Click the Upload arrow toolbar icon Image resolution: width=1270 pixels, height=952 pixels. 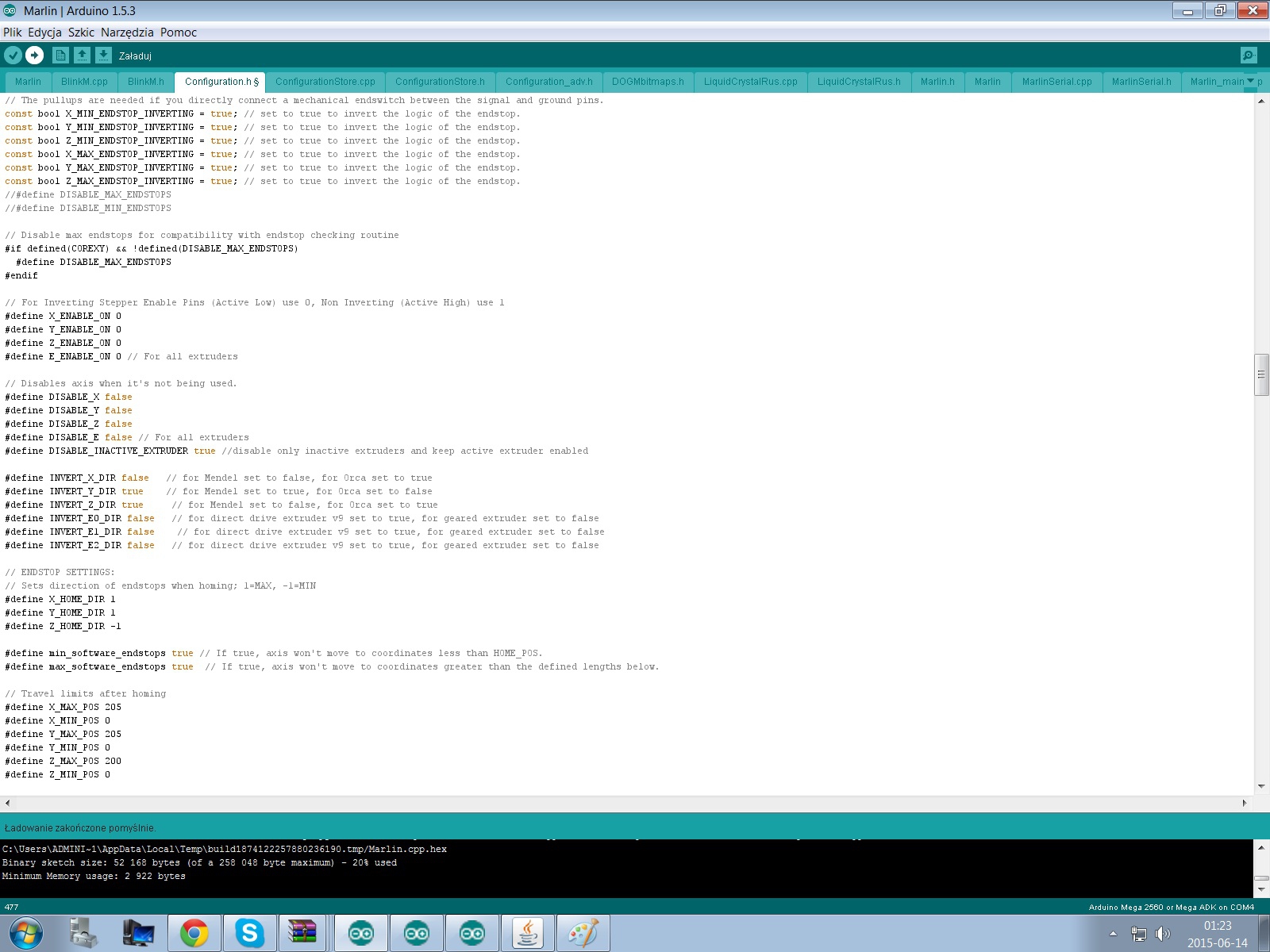coord(34,55)
